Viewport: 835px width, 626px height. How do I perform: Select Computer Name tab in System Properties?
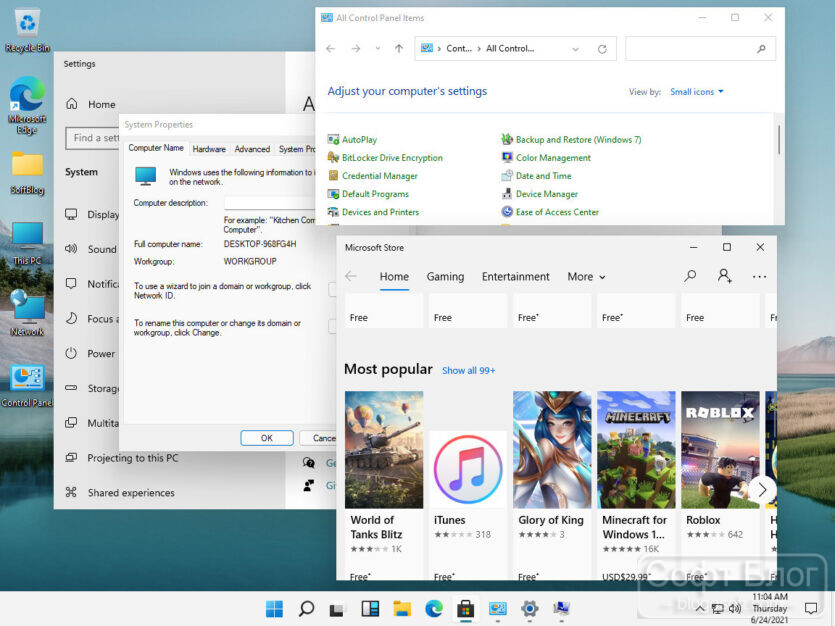156,148
